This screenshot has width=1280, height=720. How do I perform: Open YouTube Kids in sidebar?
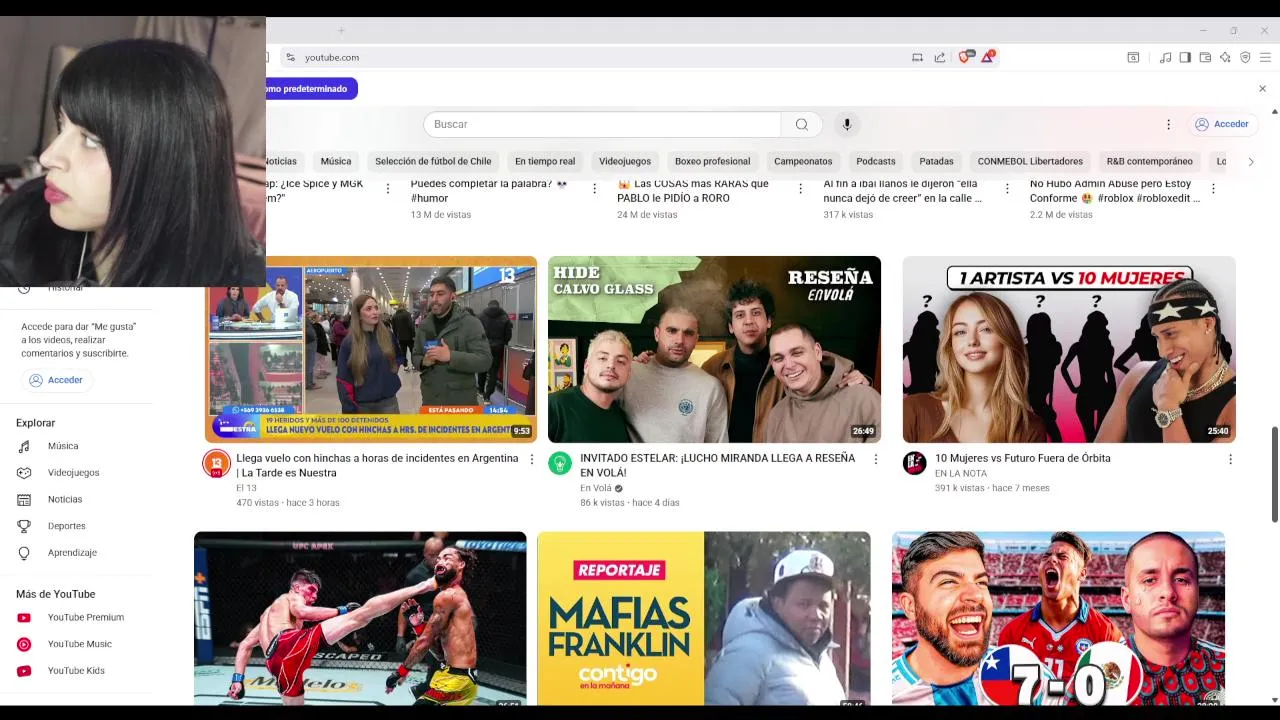(76, 671)
